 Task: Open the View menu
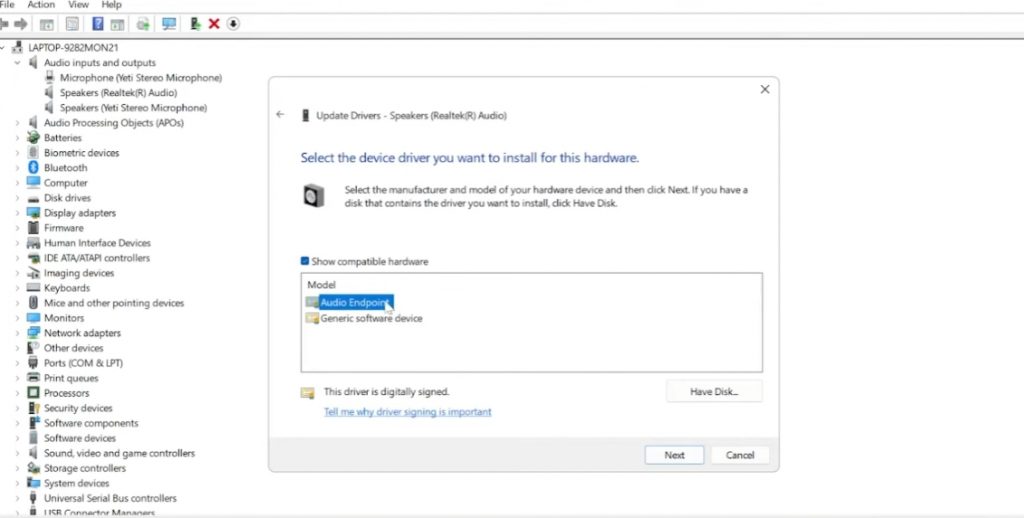coord(78,5)
